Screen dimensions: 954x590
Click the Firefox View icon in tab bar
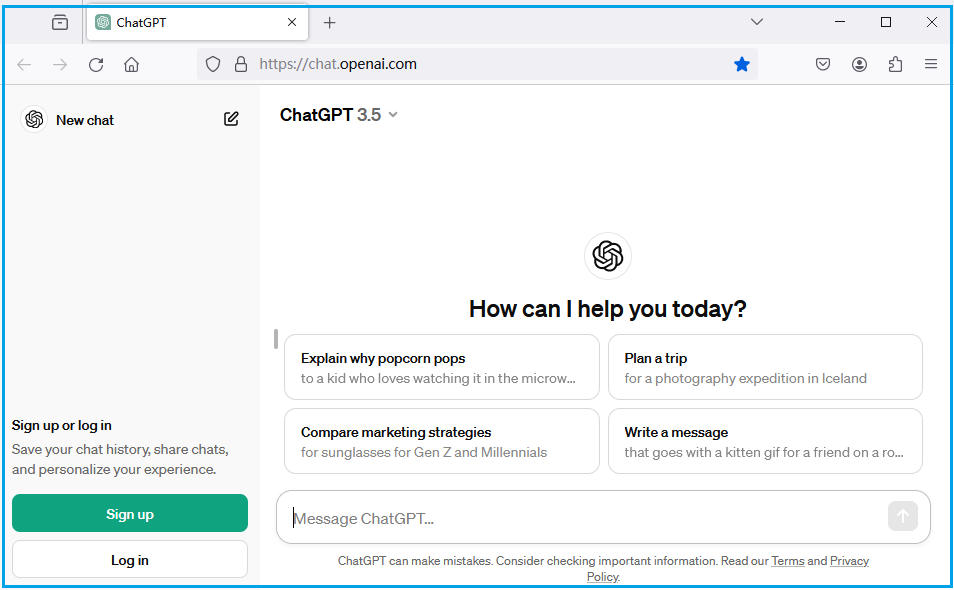(x=60, y=23)
